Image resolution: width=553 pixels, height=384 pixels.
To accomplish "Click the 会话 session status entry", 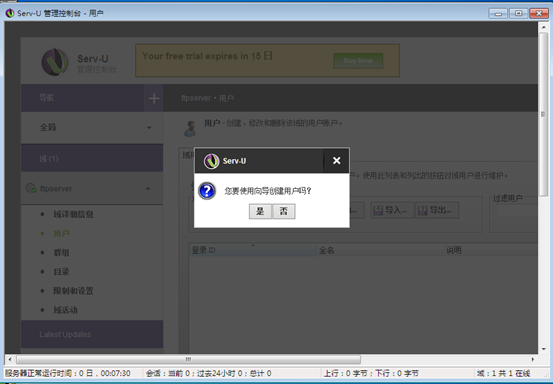I will coord(208,373).
